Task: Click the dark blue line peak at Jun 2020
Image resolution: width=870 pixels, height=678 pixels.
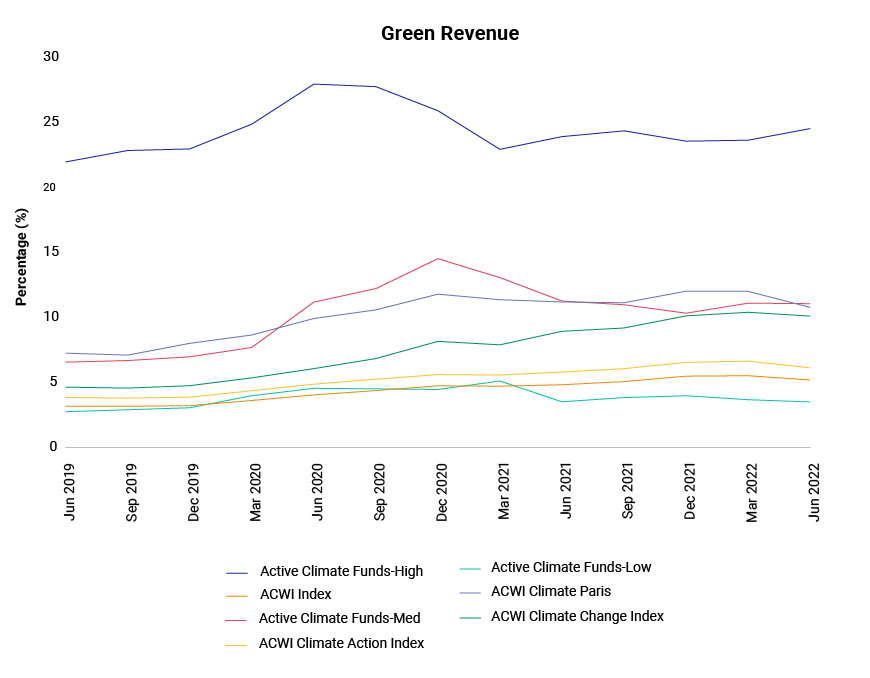Action: (314, 84)
